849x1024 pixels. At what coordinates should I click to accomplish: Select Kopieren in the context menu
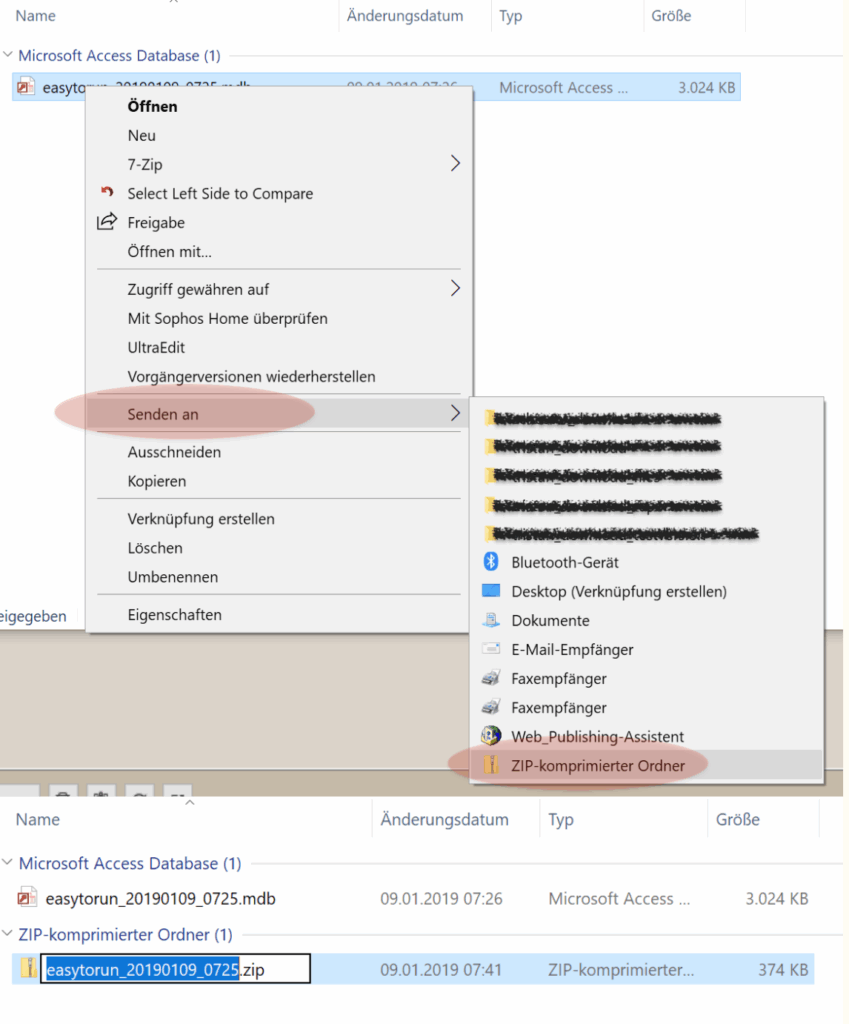coord(156,481)
